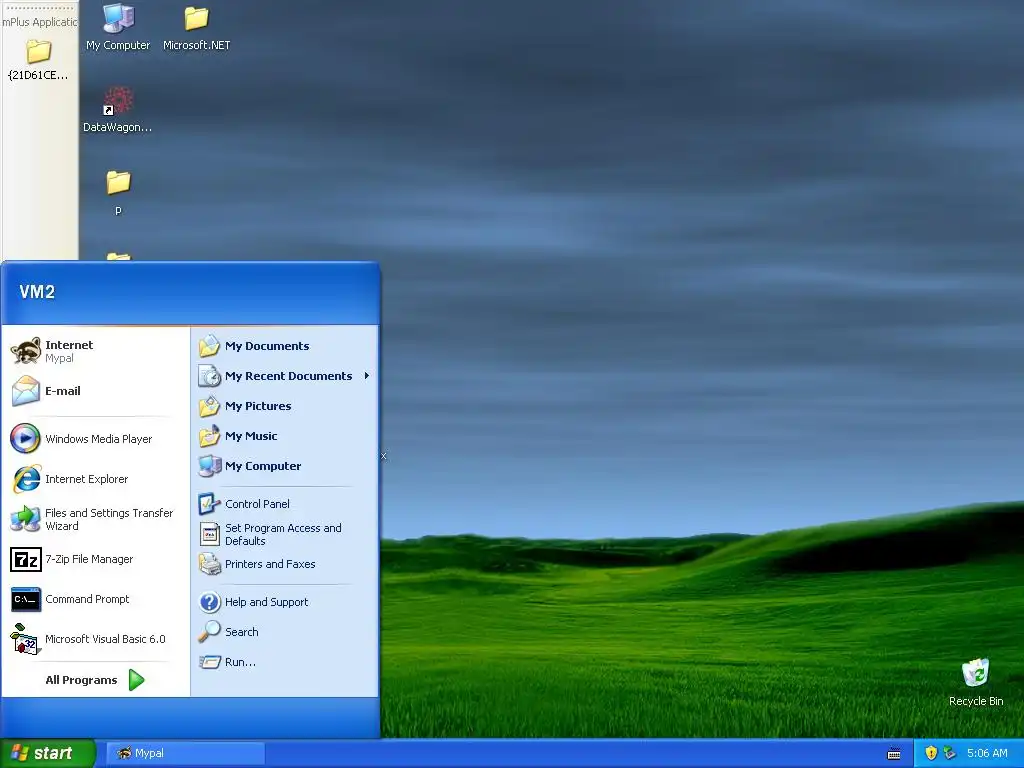The image size is (1024, 768).
Task: Open My Documents in Start menu
Action: pyautogui.click(x=285, y=346)
